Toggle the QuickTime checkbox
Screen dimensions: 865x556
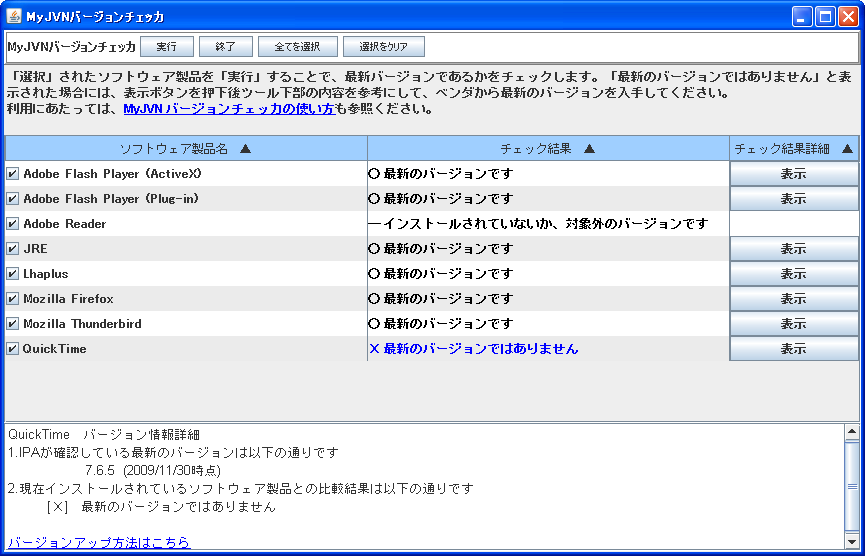pyautogui.click(x=12, y=349)
